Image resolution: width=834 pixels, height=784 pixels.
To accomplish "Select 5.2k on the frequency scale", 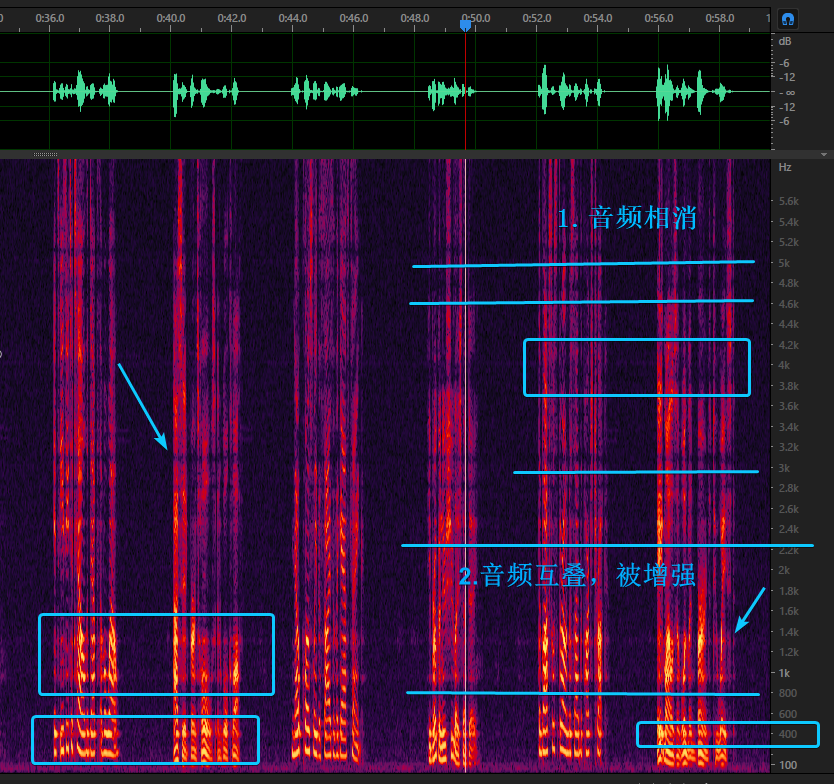I will click(789, 242).
